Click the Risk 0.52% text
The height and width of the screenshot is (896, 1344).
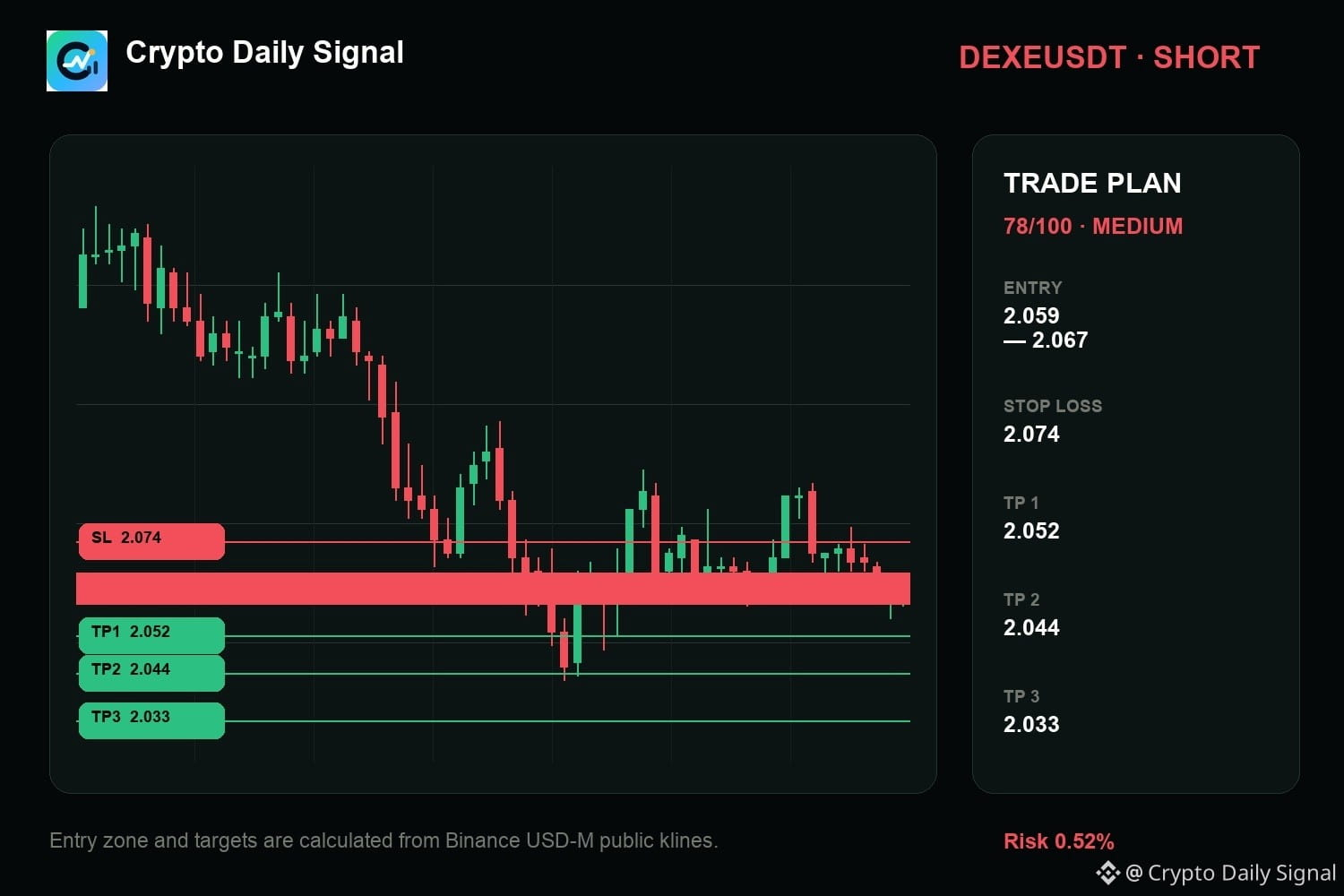pyautogui.click(x=1059, y=841)
